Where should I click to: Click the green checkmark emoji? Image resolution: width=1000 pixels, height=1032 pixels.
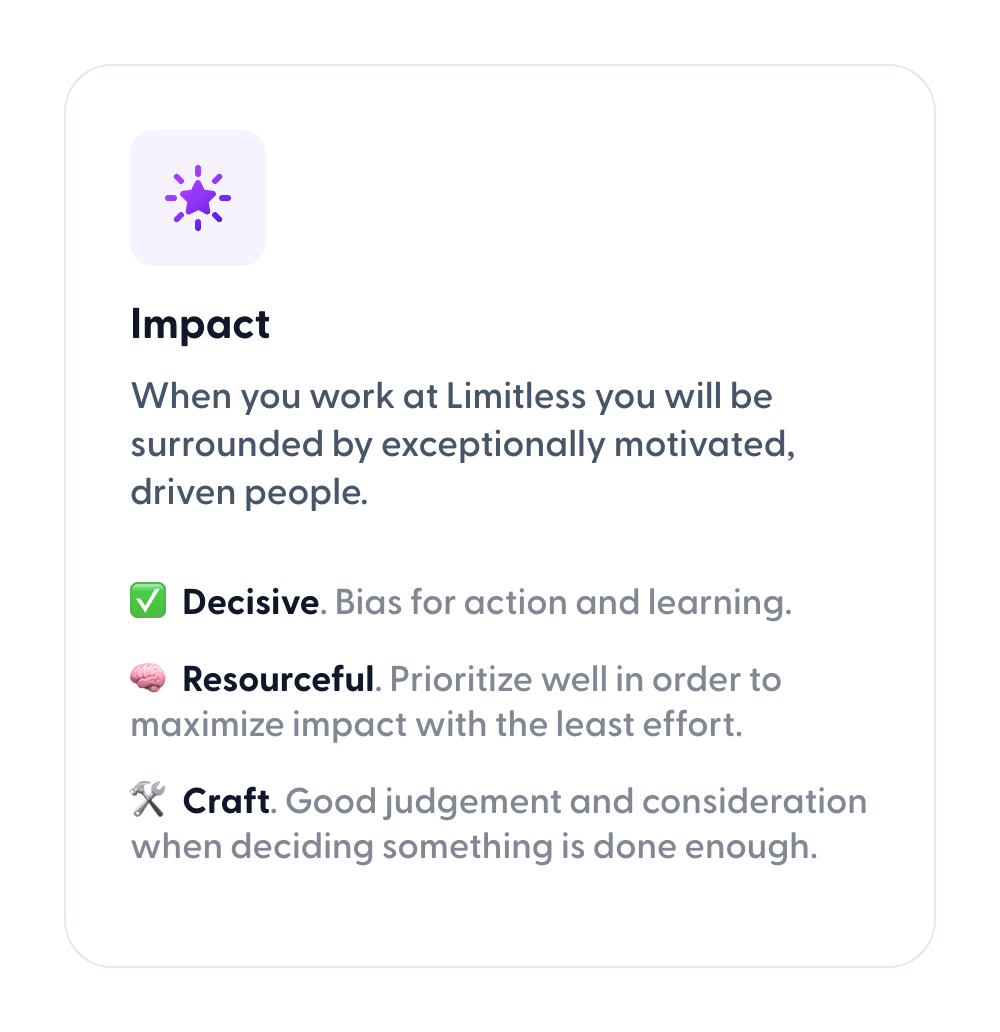[x=148, y=603]
